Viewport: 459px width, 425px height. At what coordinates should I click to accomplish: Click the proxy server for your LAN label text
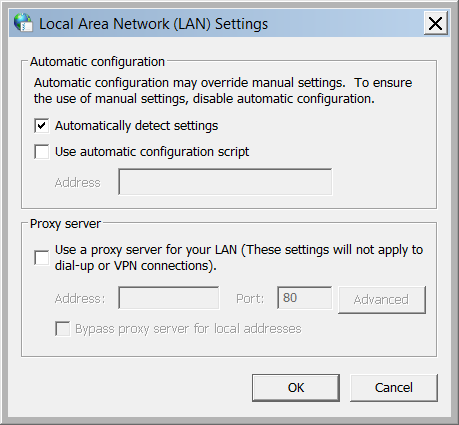coord(239,258)
